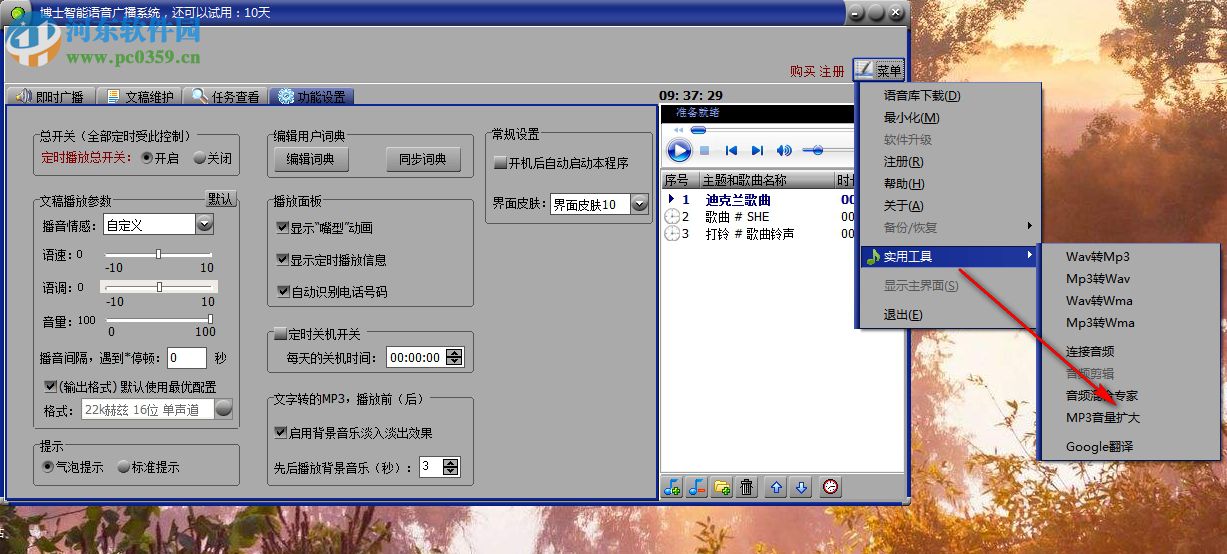Click the 播音间隔 pause seconds input
This screenshot has height=554, width=1227.
point(187,358)
